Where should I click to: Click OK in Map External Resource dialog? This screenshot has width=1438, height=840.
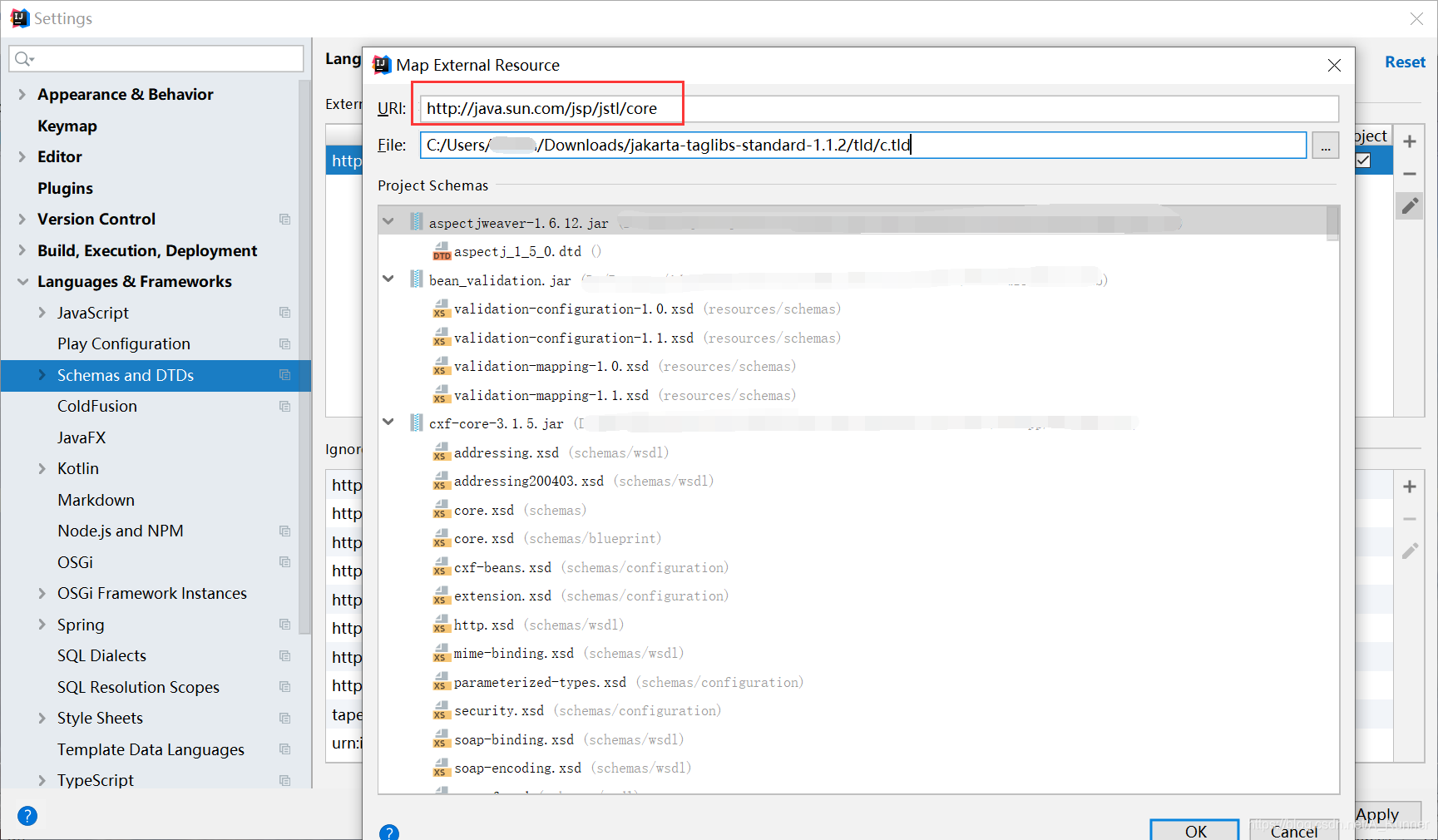click(x=1195, y=830)
